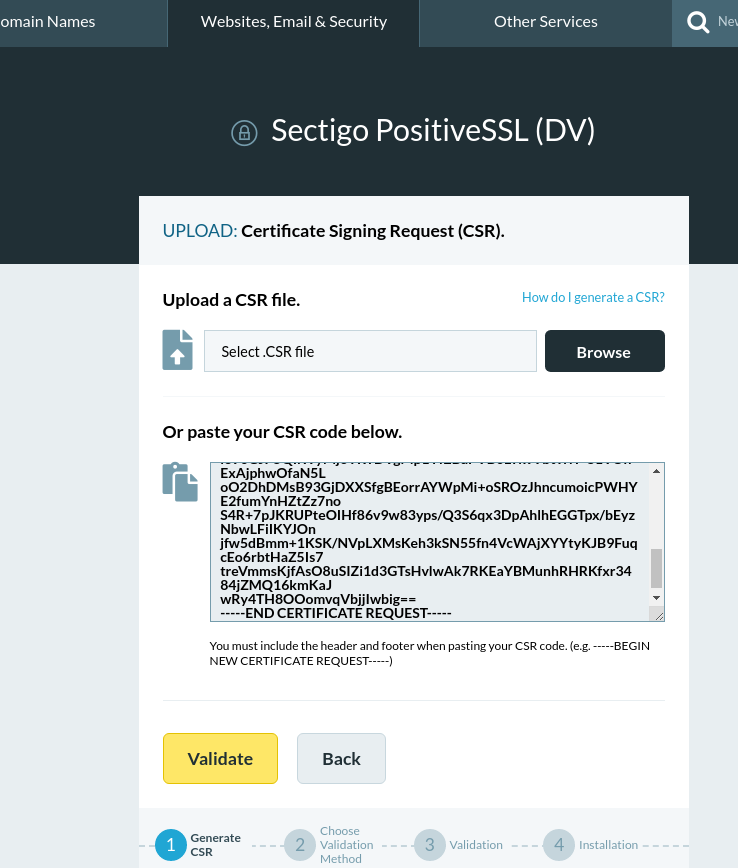Click the padlock icon beside Sectigo PositiveSSL
This screenshot has width=738, height=868.
click(244, 133)
